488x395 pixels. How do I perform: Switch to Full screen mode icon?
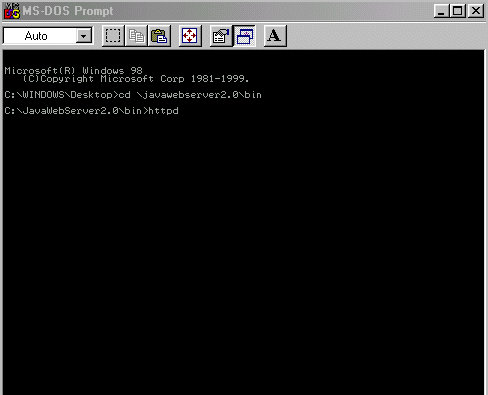click(190, 36)
